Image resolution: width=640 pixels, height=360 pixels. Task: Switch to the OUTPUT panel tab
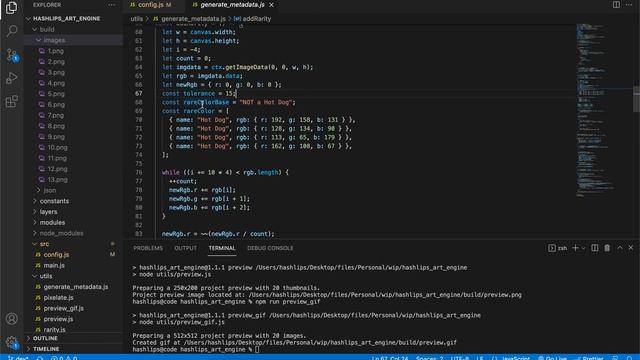point(185,248)
